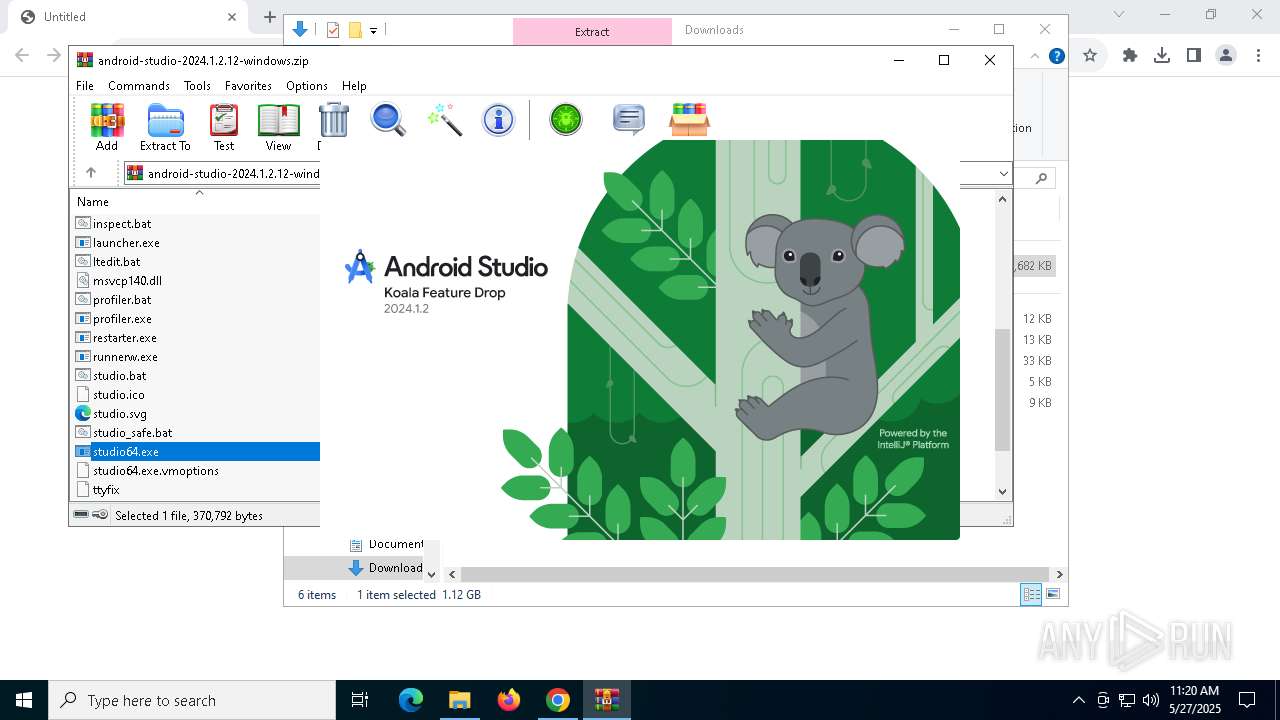This screenshot has height=720, width=1280.
Task: Click the Delete trash can icon
Action: 333,120
